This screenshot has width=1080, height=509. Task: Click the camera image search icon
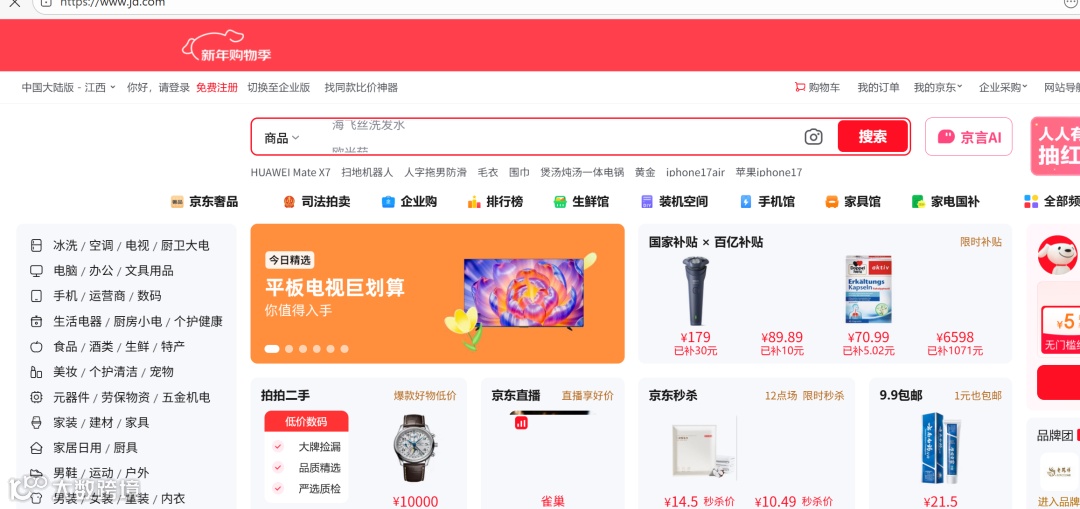[x=813, y=137]
